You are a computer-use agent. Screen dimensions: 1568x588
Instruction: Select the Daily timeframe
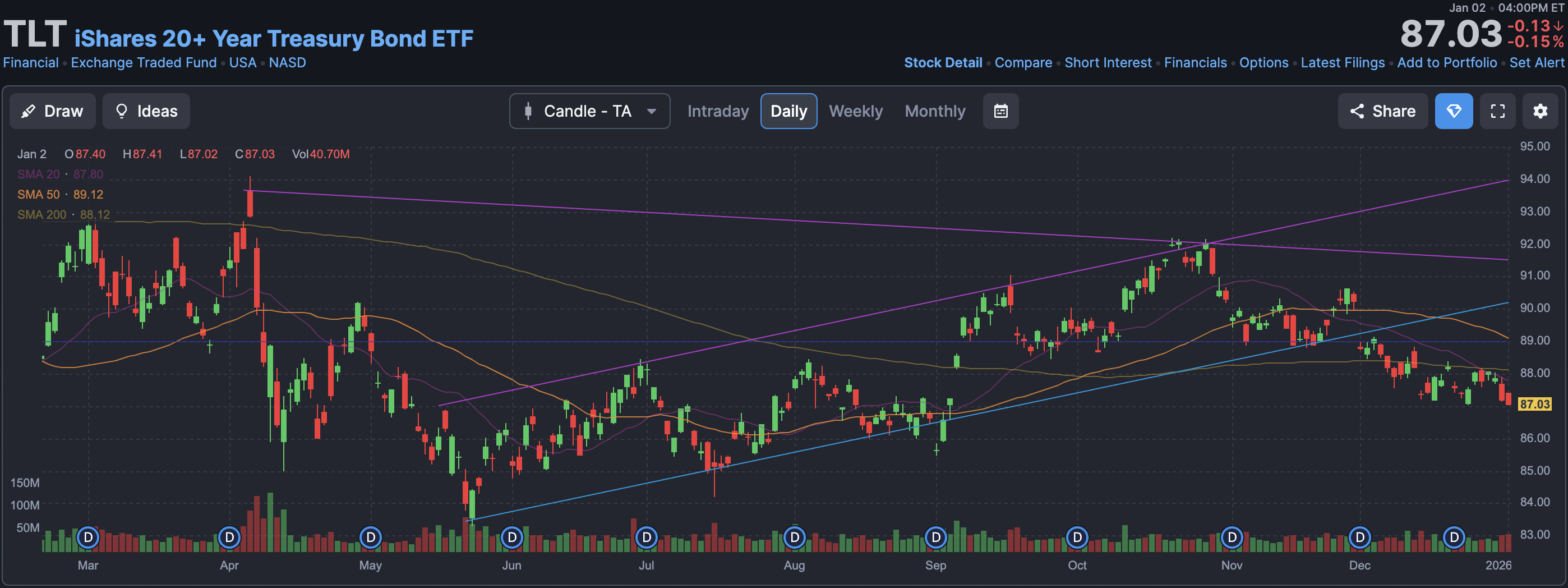(x=788, y=111)
